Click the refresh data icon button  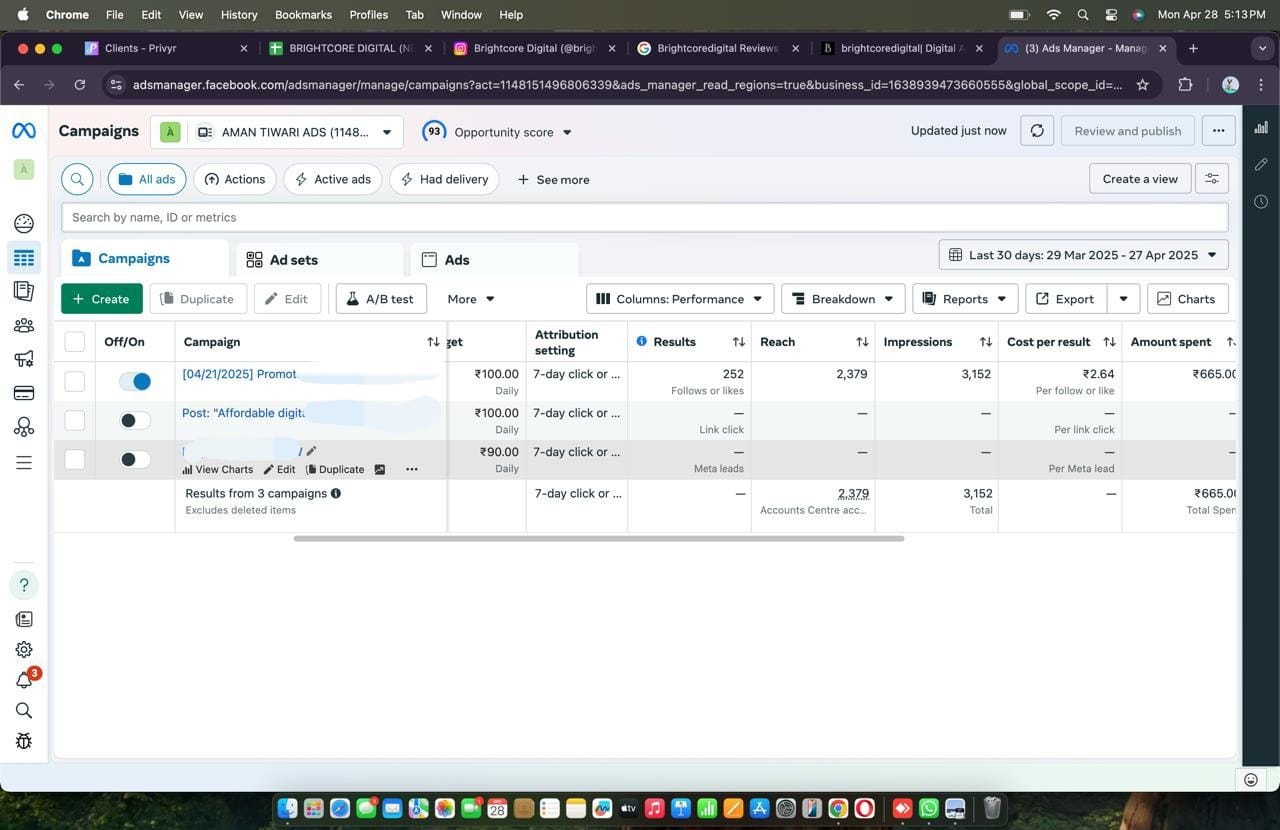coord(1037,131)
